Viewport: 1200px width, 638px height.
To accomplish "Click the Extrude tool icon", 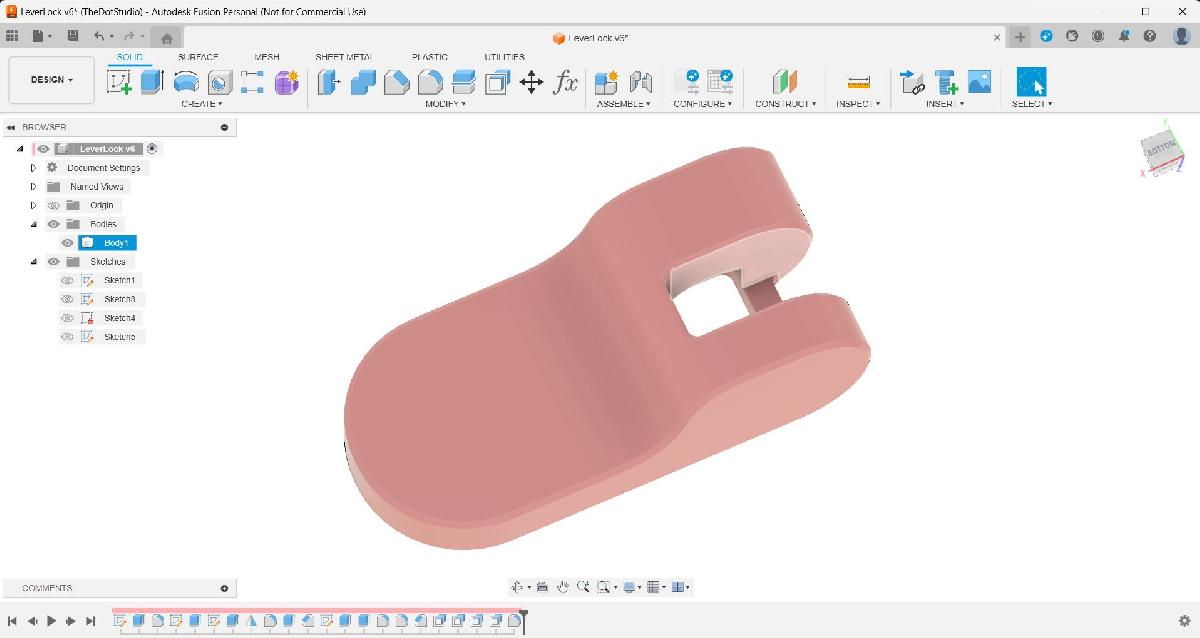I will pos(152,82).
